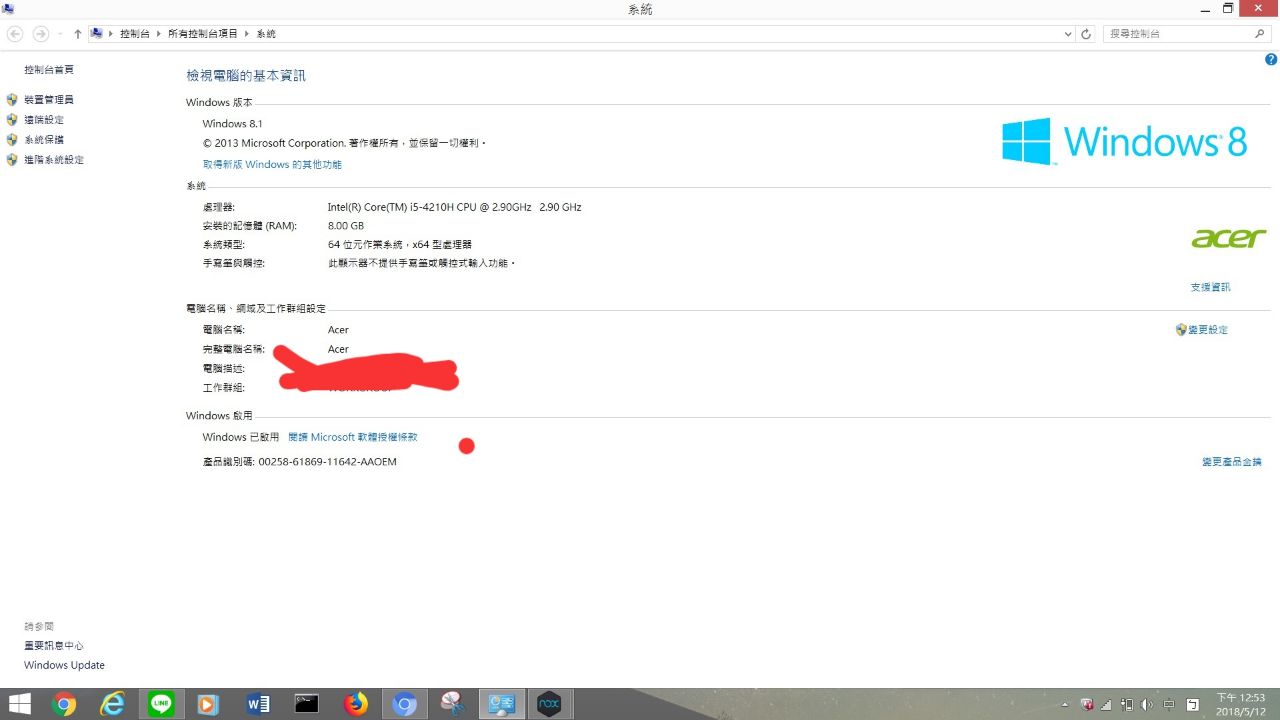This screenshot has width=1280, height=720.
Task: Expand the arrow after 所有控制台項目 breadcrumb
Action: (x=247, y=34)
